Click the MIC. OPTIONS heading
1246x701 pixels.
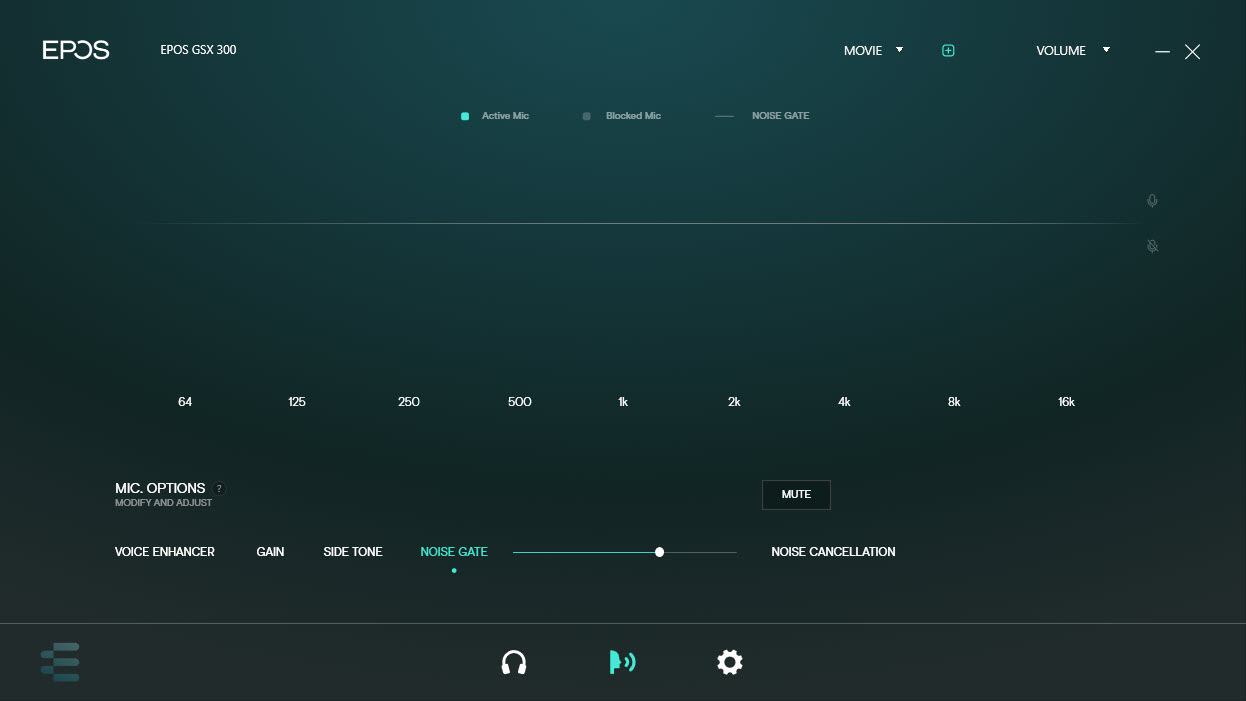(x=160, y=488)
